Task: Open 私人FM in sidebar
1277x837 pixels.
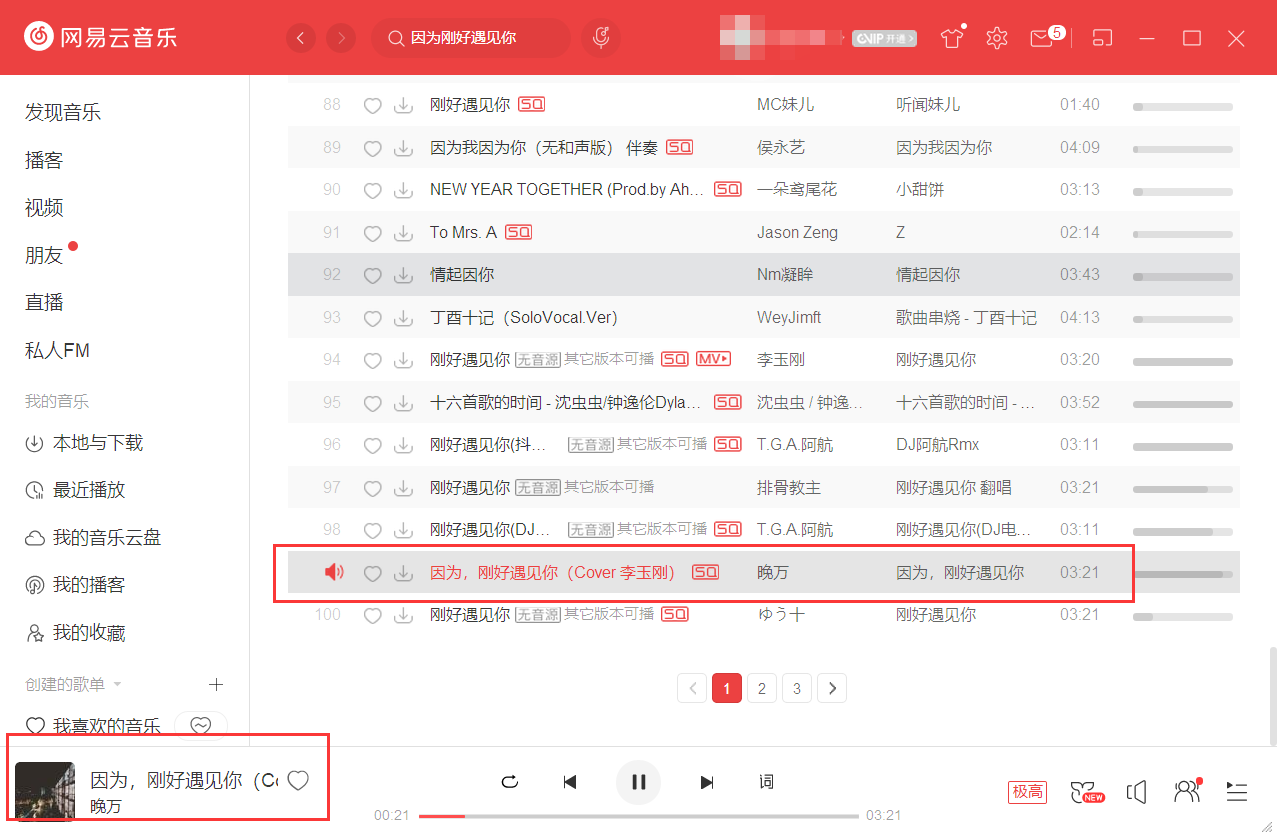Action: coord(58,350)
